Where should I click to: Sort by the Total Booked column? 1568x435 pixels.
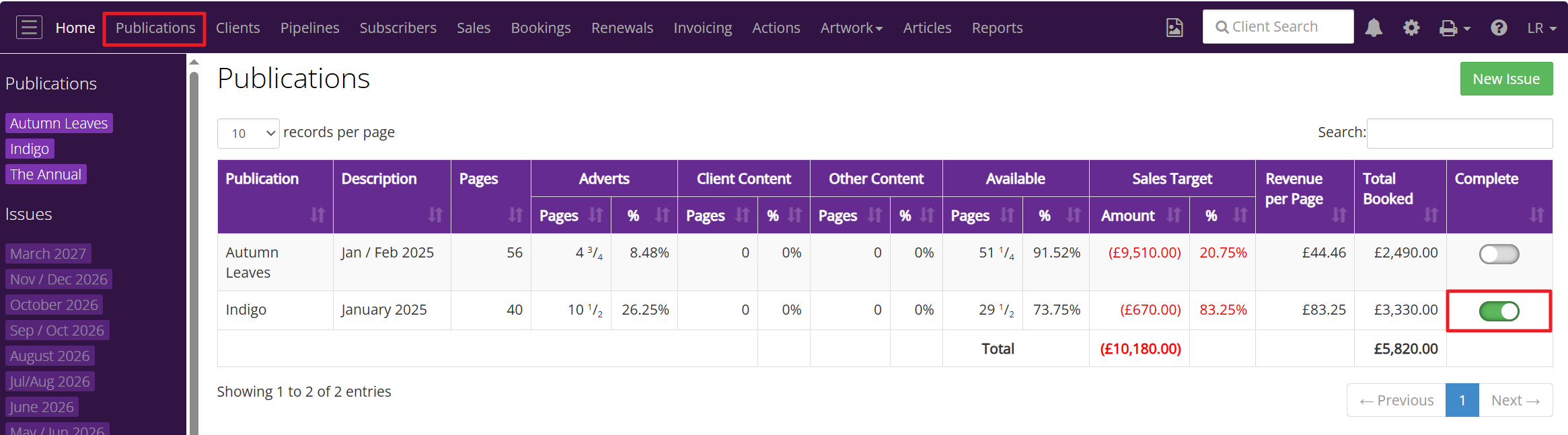tap(1400, 196)
